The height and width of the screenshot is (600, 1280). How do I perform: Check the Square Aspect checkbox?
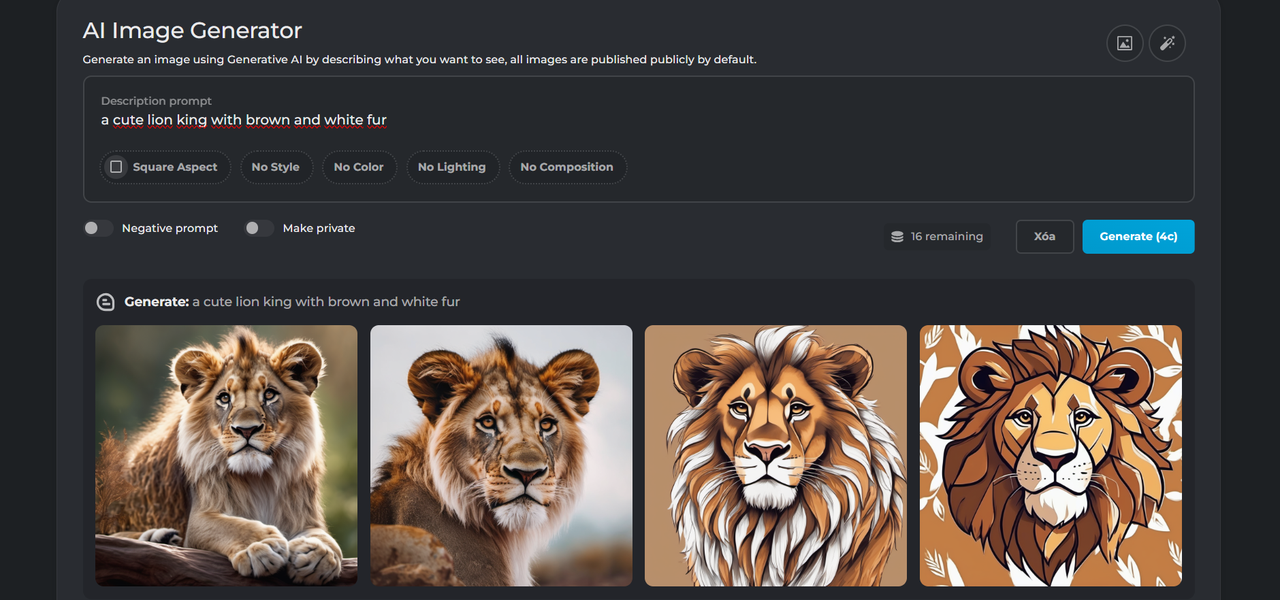click(x=116, y=167)
